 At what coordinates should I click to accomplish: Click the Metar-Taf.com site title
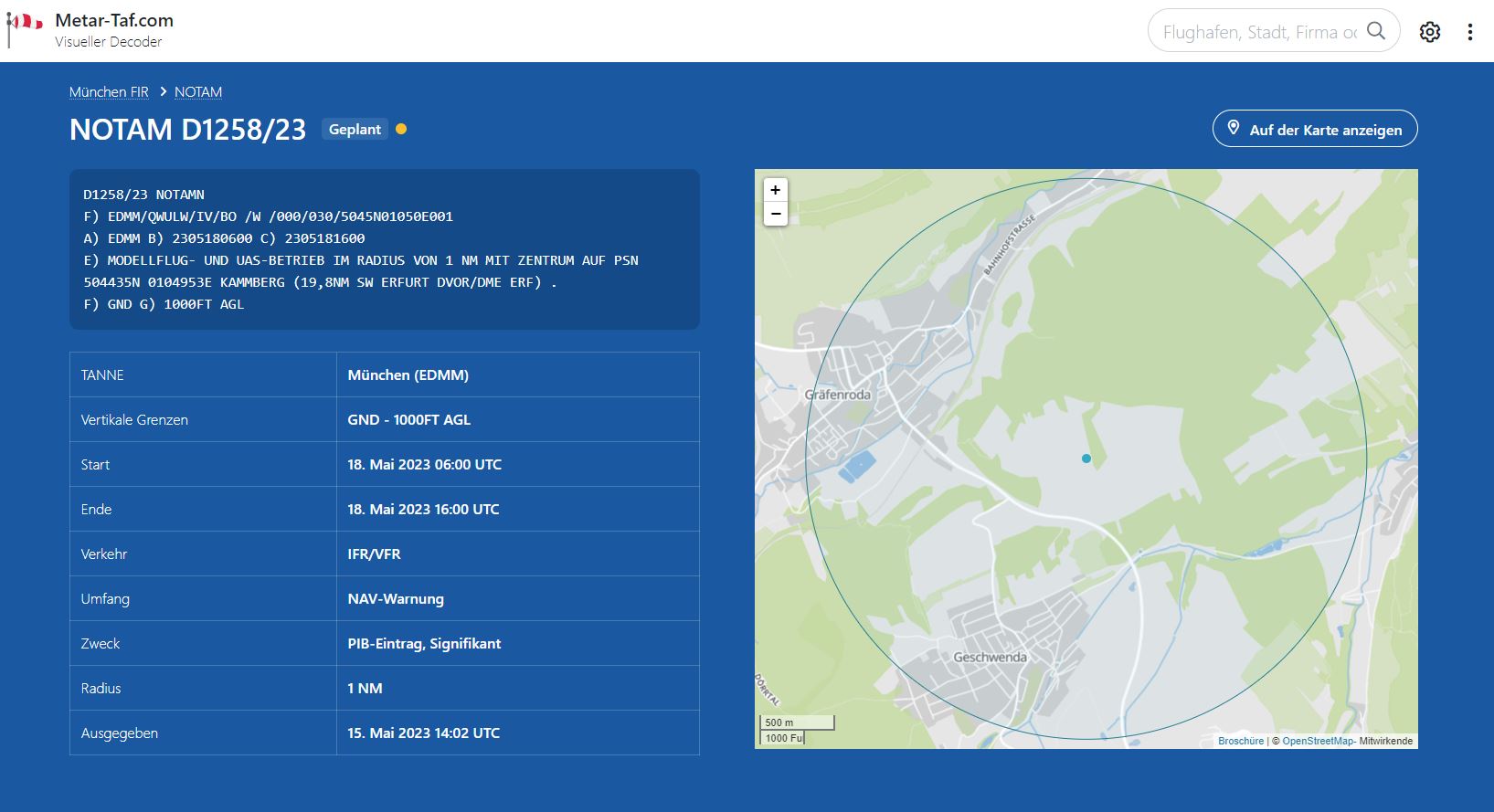[114, 20]
